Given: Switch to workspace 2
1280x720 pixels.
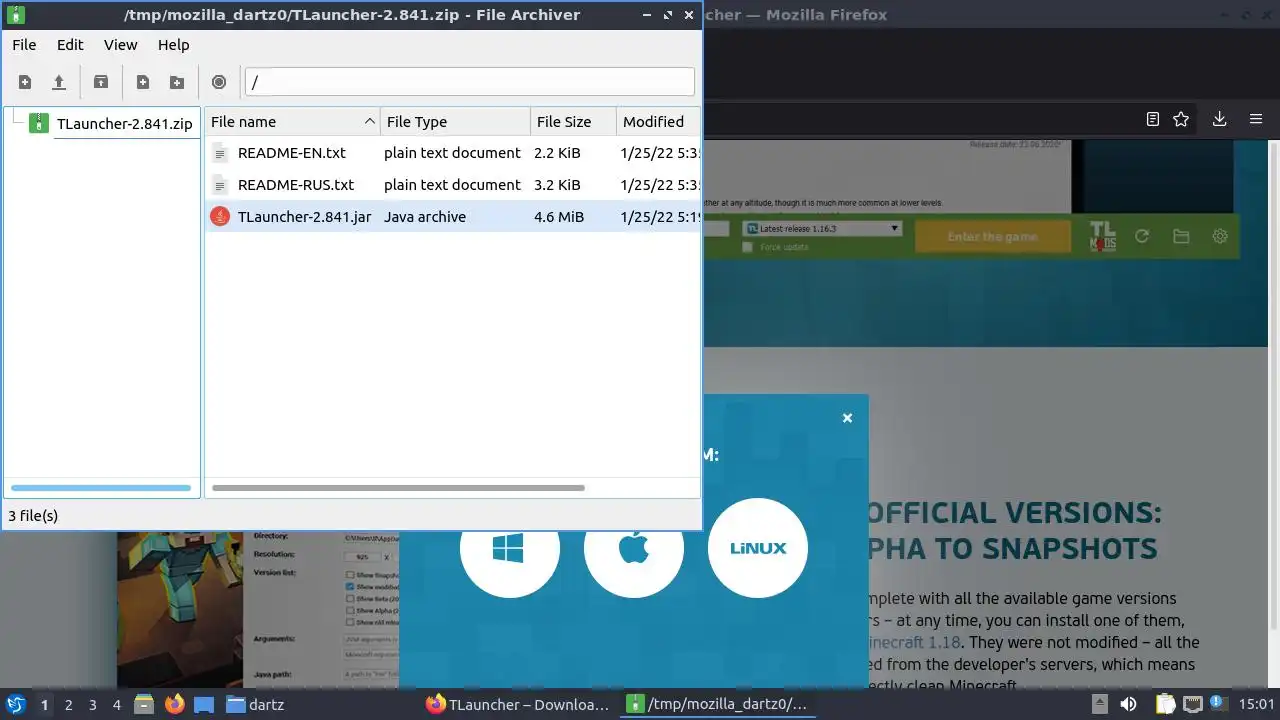Looking at the screenshot, I should point(68,705).
